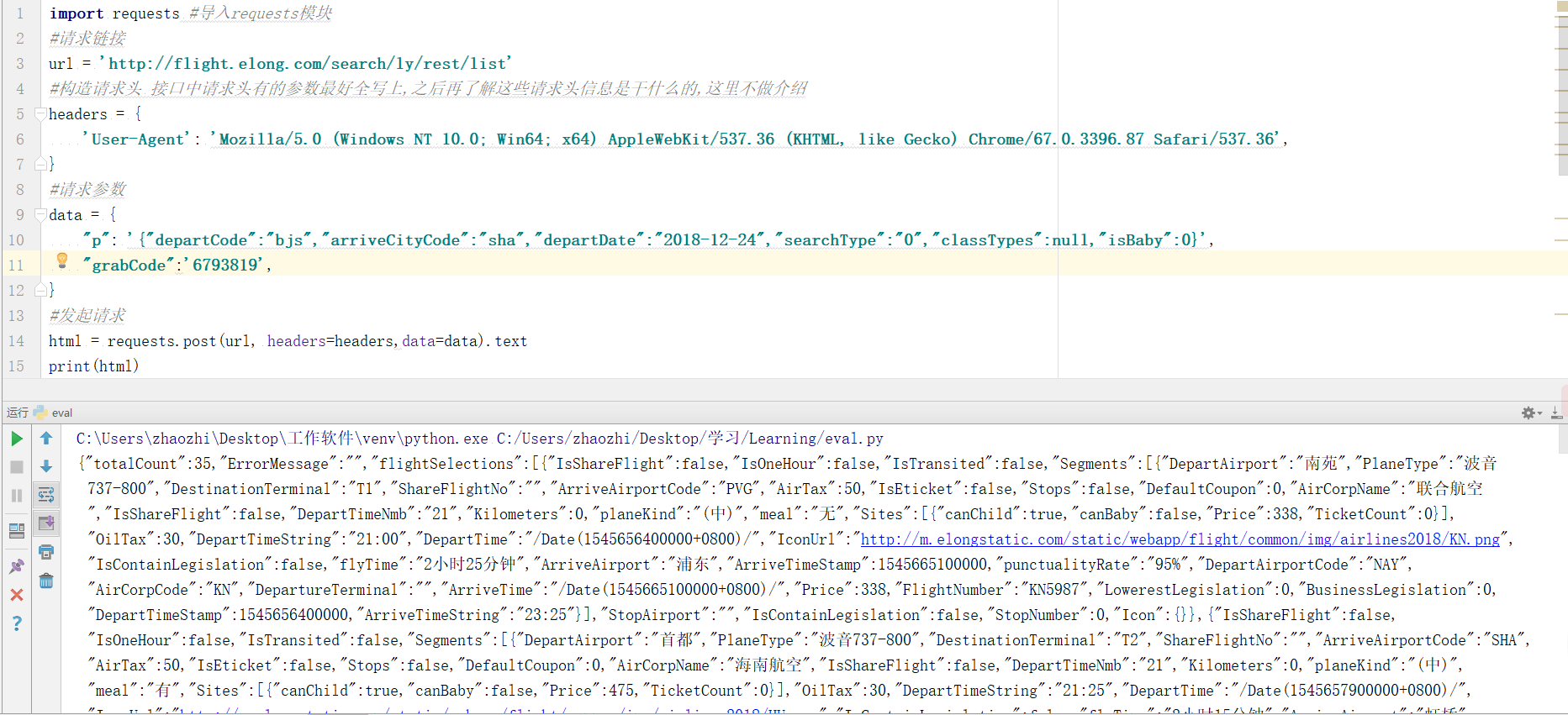The image size is (1568, 715).
Task: Pin the run tab with pushpin icon
Action: tap(17, 566)
